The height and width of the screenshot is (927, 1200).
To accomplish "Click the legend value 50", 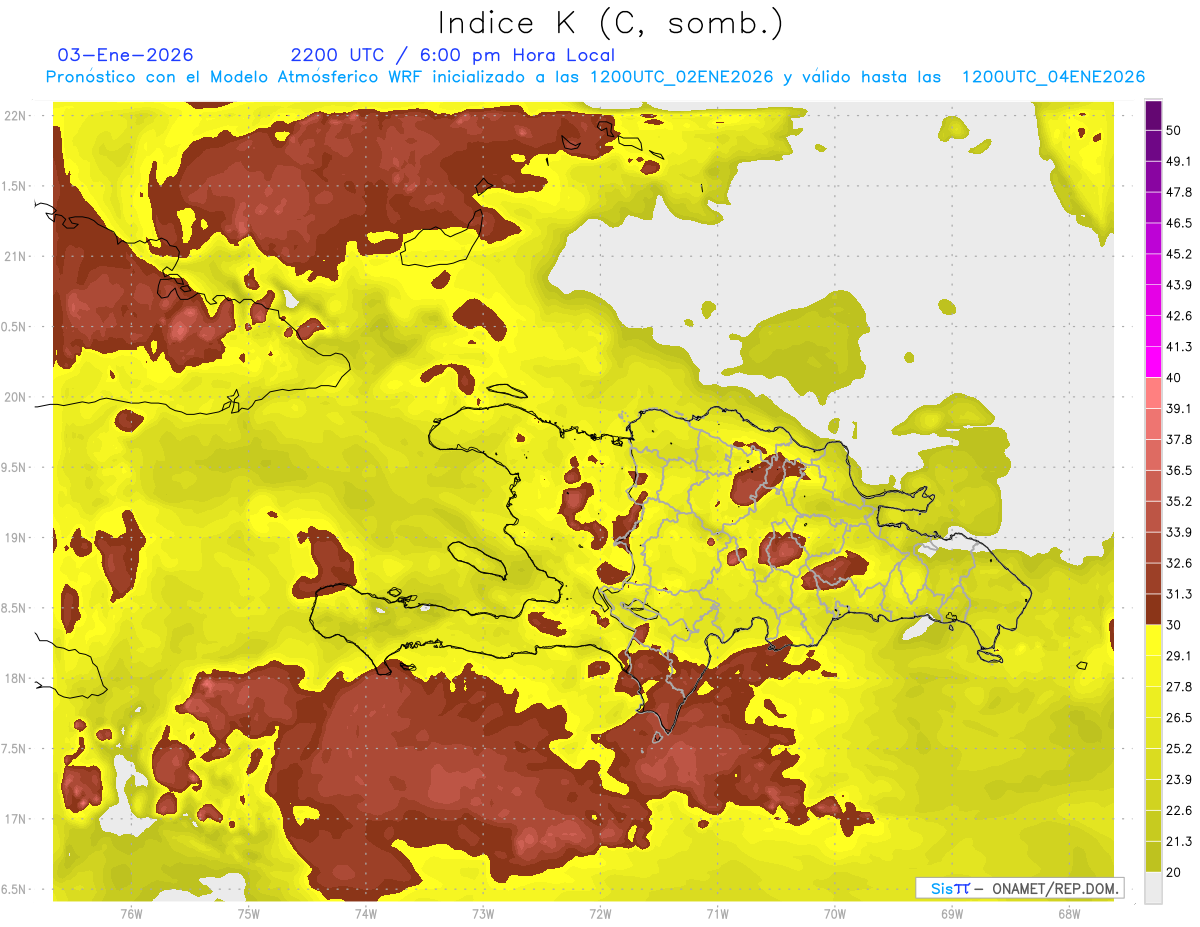I will click(1174, 131).
